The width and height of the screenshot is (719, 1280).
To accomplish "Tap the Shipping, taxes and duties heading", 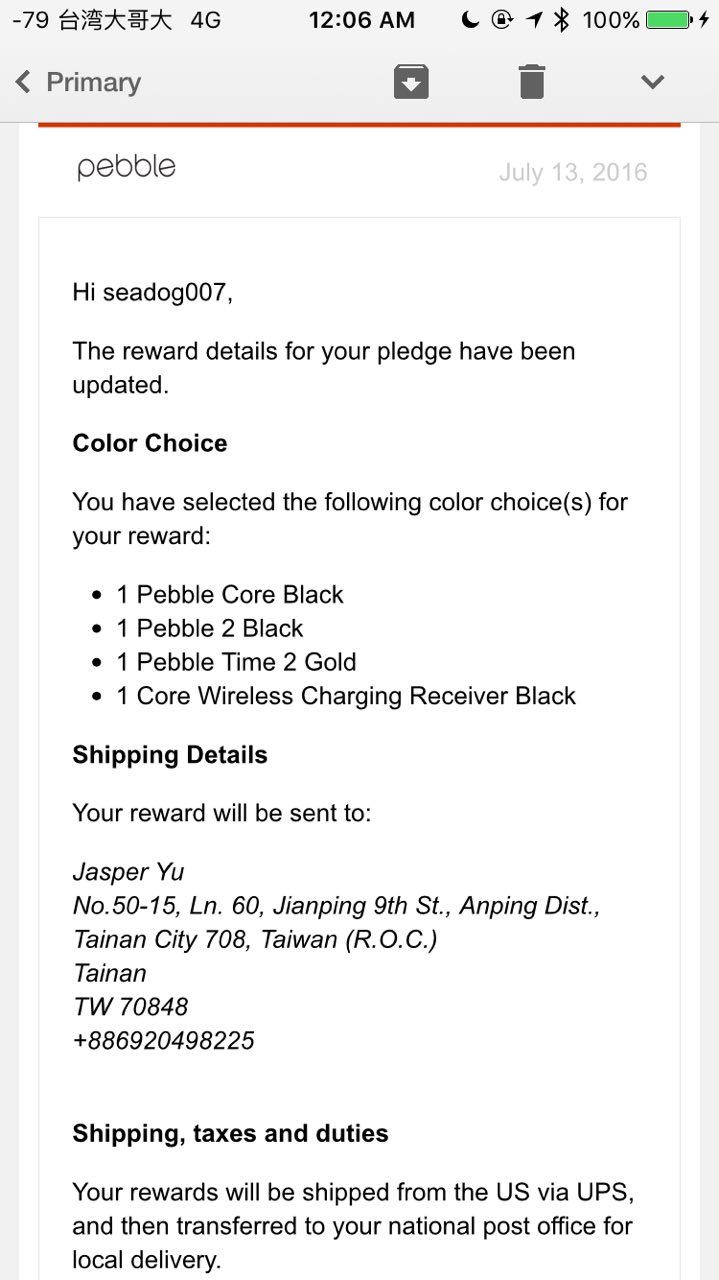I will click(x=230, y=1133).
